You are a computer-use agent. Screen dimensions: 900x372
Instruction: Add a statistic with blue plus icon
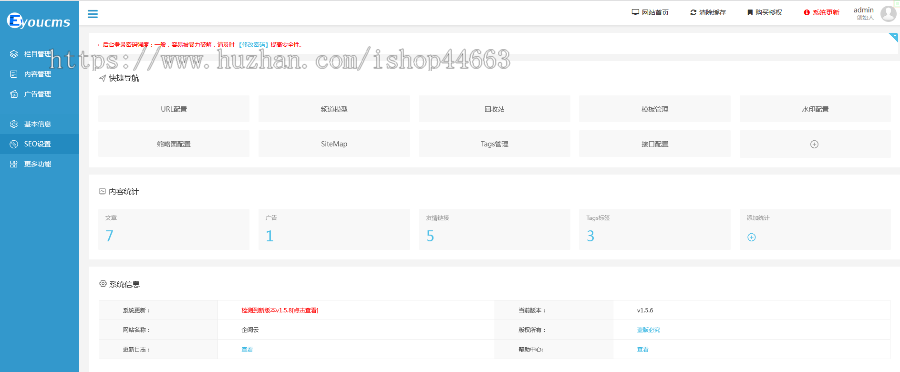coord(751,237)
